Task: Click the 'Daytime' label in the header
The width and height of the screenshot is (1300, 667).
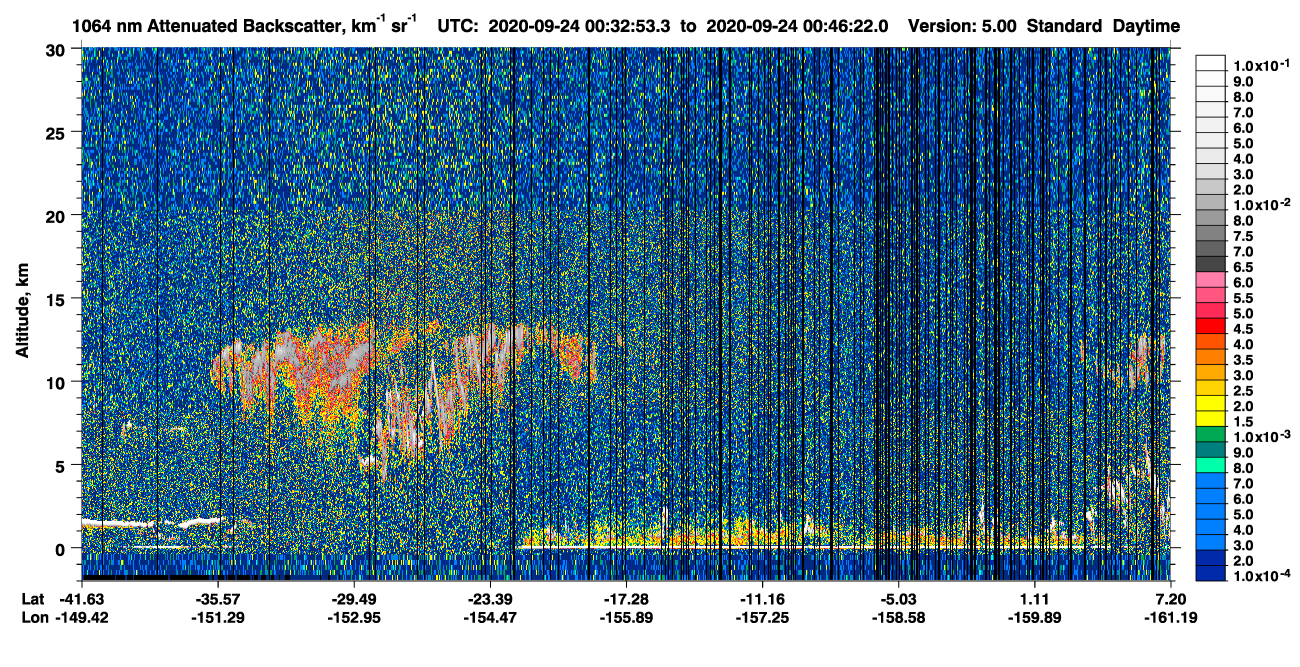Action: point(1146,27)
